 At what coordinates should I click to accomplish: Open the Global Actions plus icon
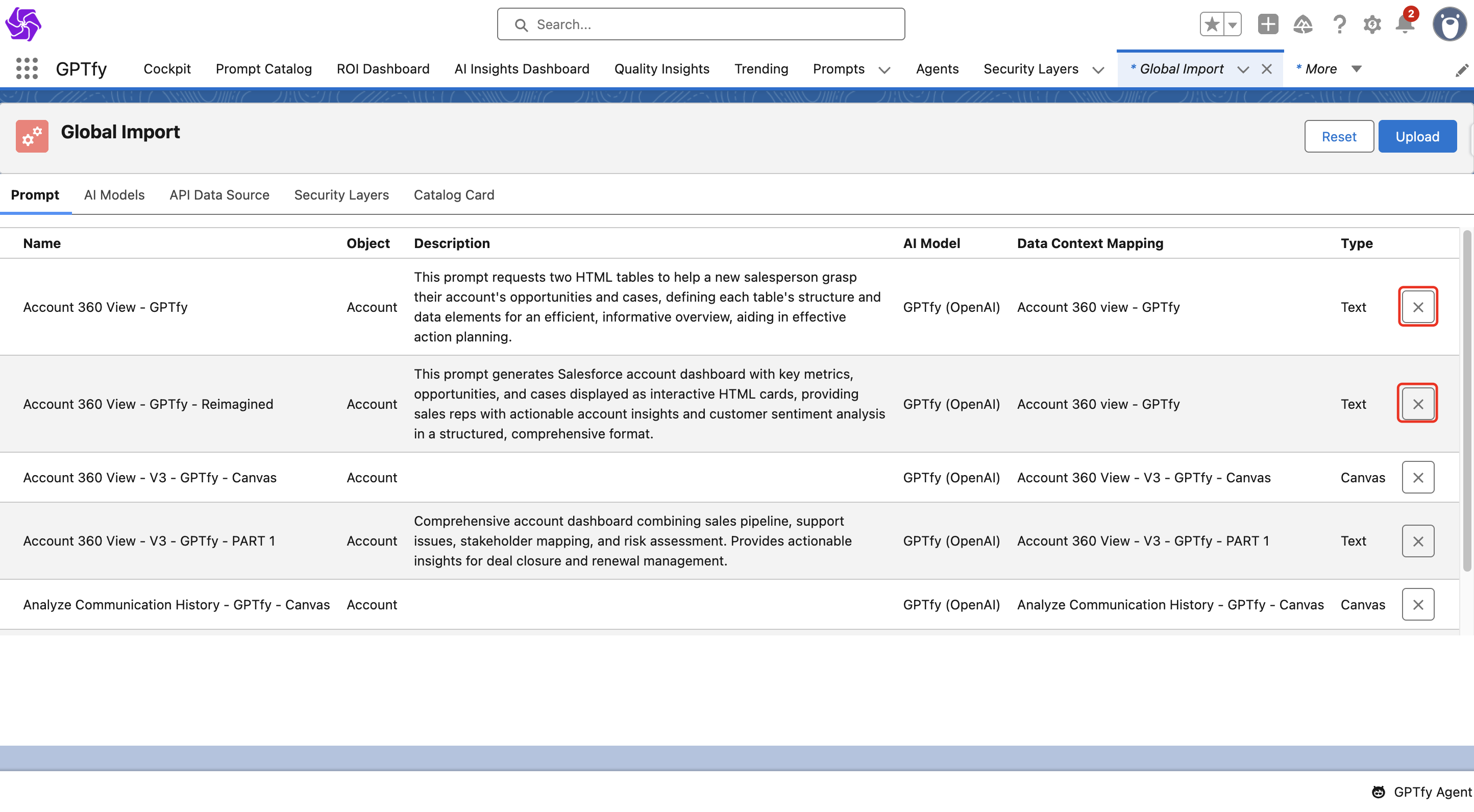pyautogui.click(x=1267, y=24)
